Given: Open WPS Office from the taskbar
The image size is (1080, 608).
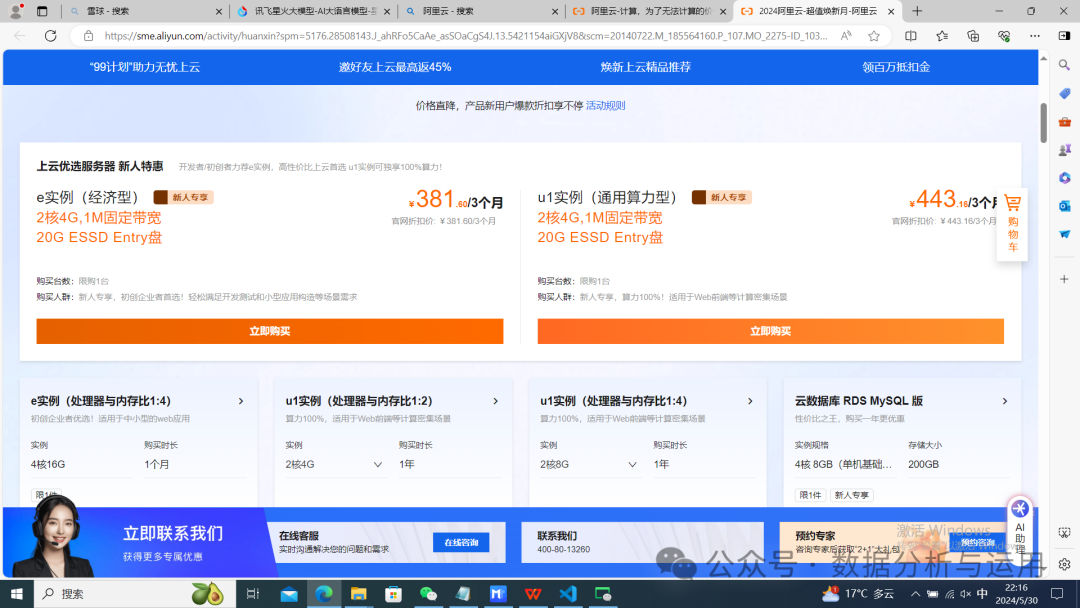Looking at the screenshot, I should coord(532,594).
